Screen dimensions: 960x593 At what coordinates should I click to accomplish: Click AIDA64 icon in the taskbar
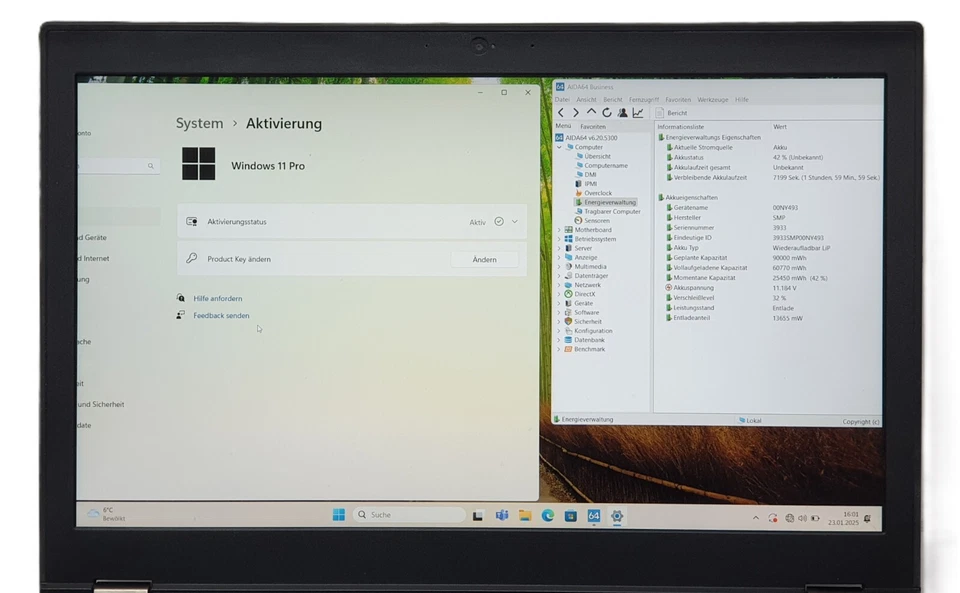[x=594, y=516]
